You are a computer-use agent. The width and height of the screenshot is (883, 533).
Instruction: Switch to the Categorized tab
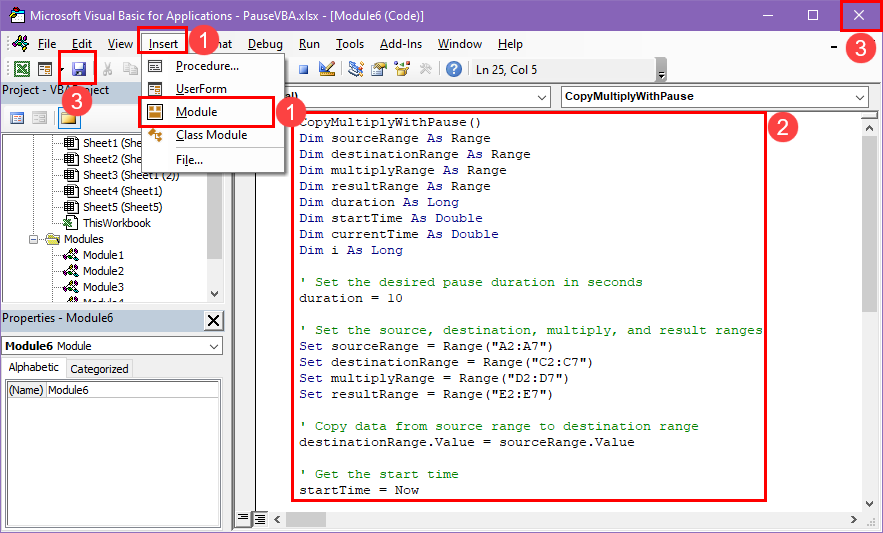pos(99,368)
